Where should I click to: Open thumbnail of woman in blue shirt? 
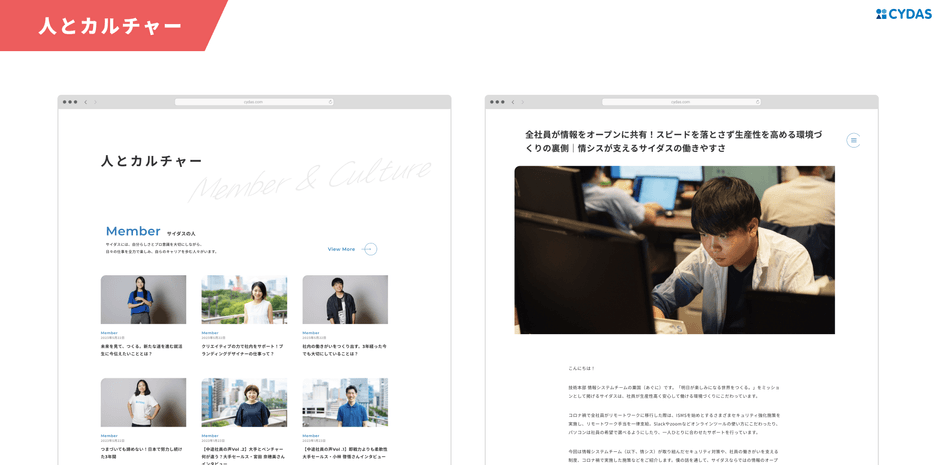143,300
